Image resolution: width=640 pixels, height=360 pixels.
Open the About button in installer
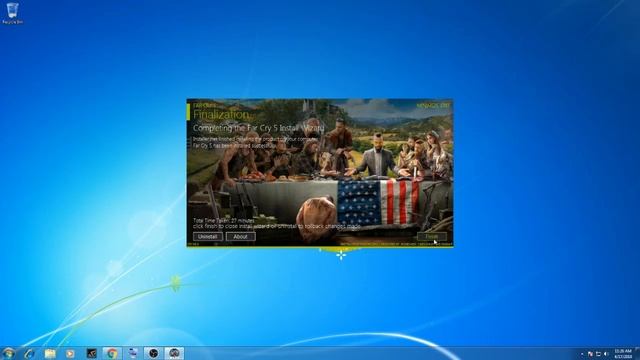coord(241,237)
